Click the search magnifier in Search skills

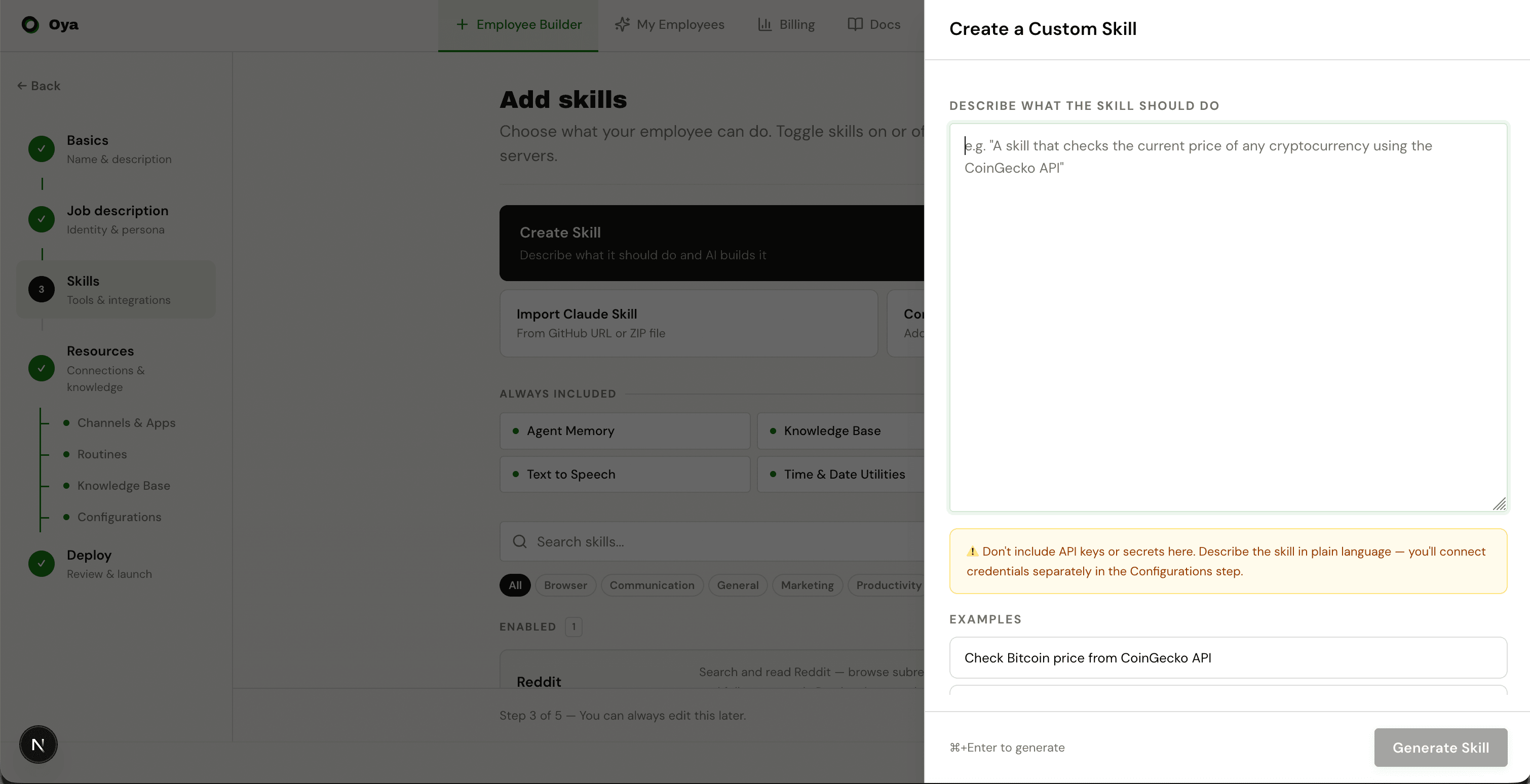tap(520, 541)
